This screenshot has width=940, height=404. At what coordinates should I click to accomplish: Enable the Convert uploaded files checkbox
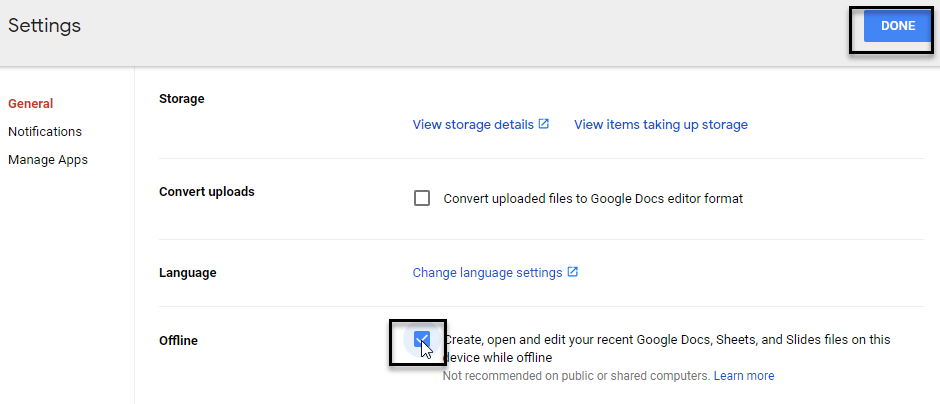point(422,198)
